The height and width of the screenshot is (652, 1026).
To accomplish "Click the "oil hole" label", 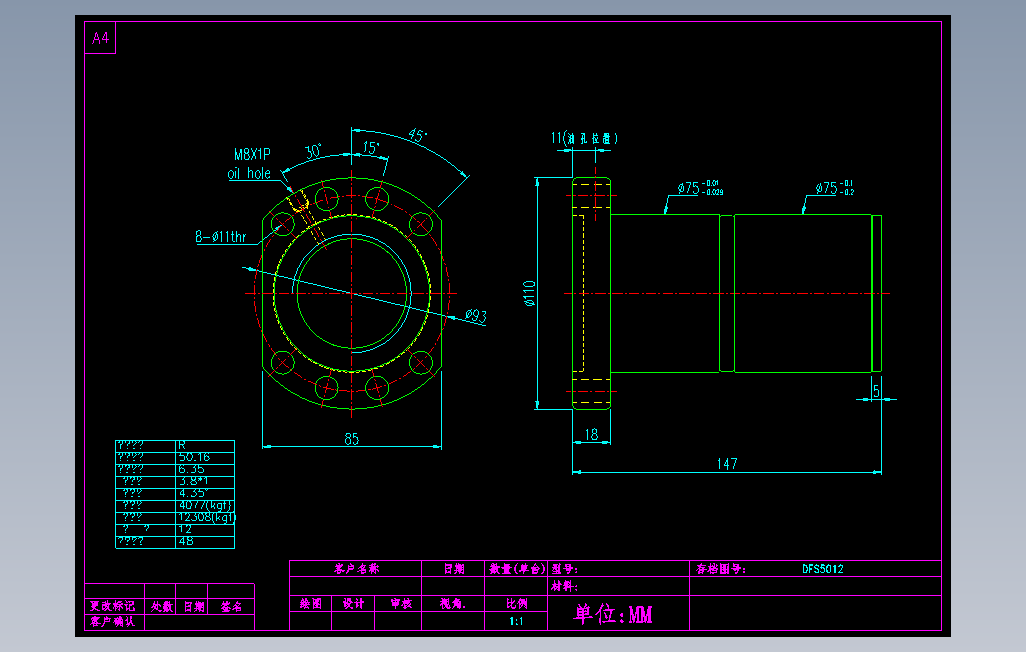I will (x=249, y=173).
